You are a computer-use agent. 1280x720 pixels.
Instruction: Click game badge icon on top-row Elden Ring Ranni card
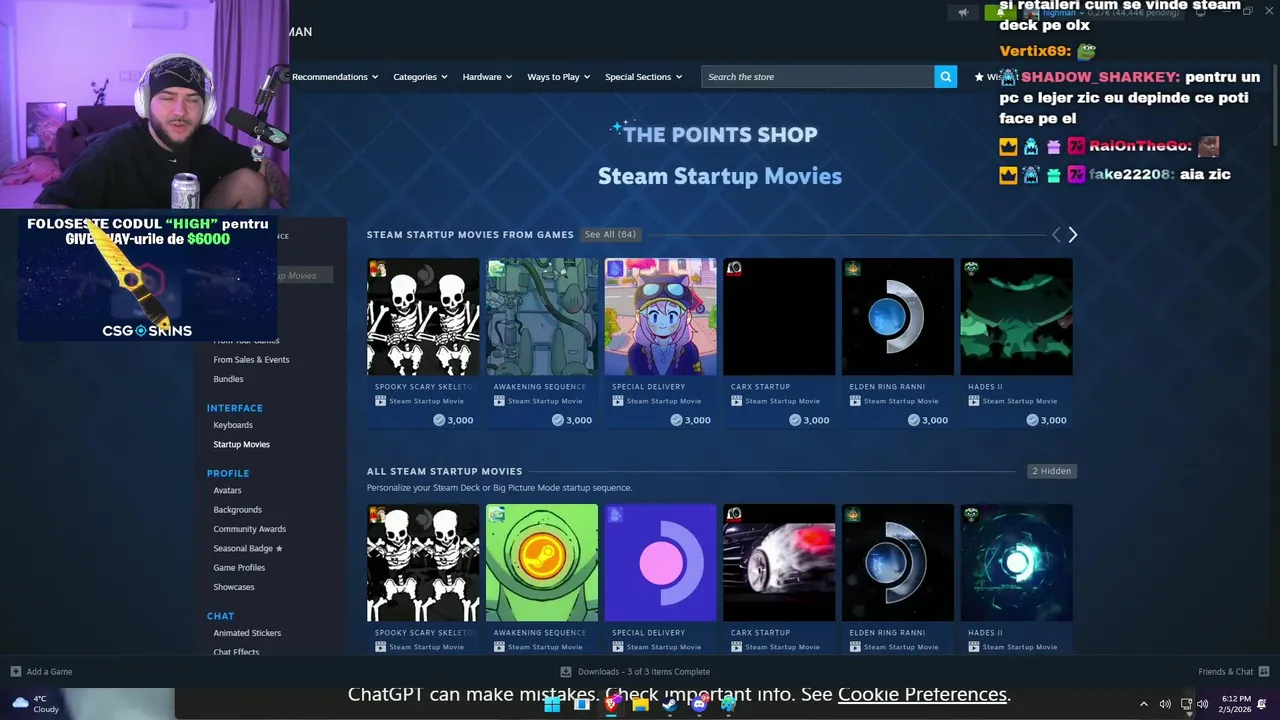coord(852,268)
